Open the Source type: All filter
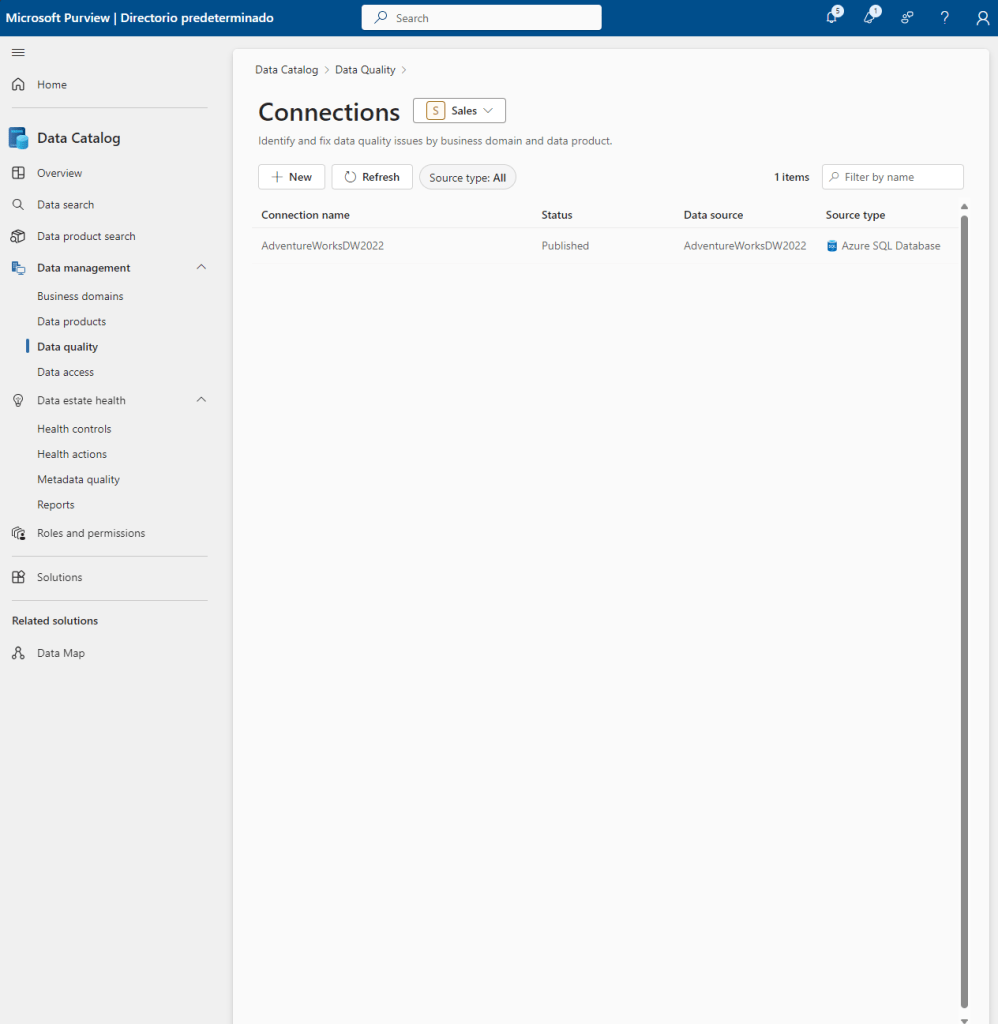This screenshot has width=998, height=1024. (467, 177)
